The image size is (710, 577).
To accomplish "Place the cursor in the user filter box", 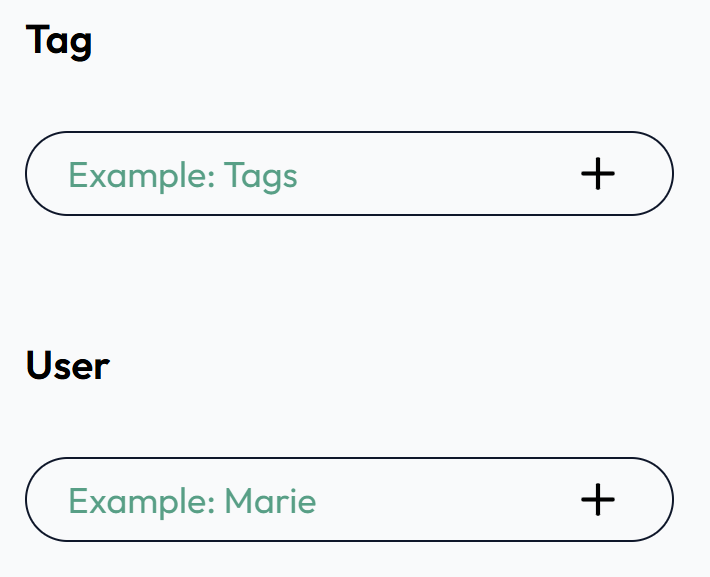I will pos(300,499).
